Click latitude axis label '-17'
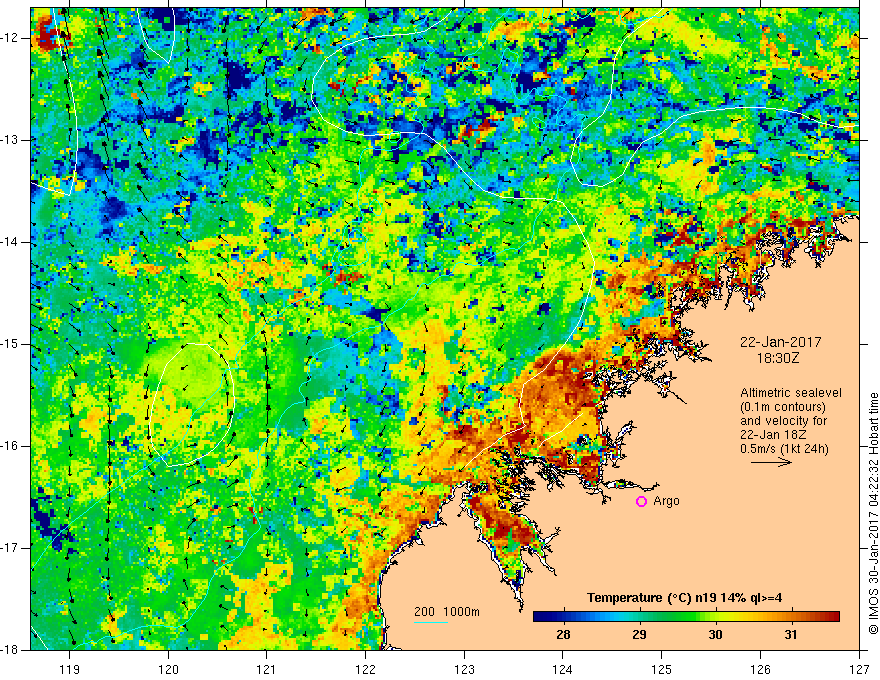The image size is (880, 680). click(x=11, y=548)
